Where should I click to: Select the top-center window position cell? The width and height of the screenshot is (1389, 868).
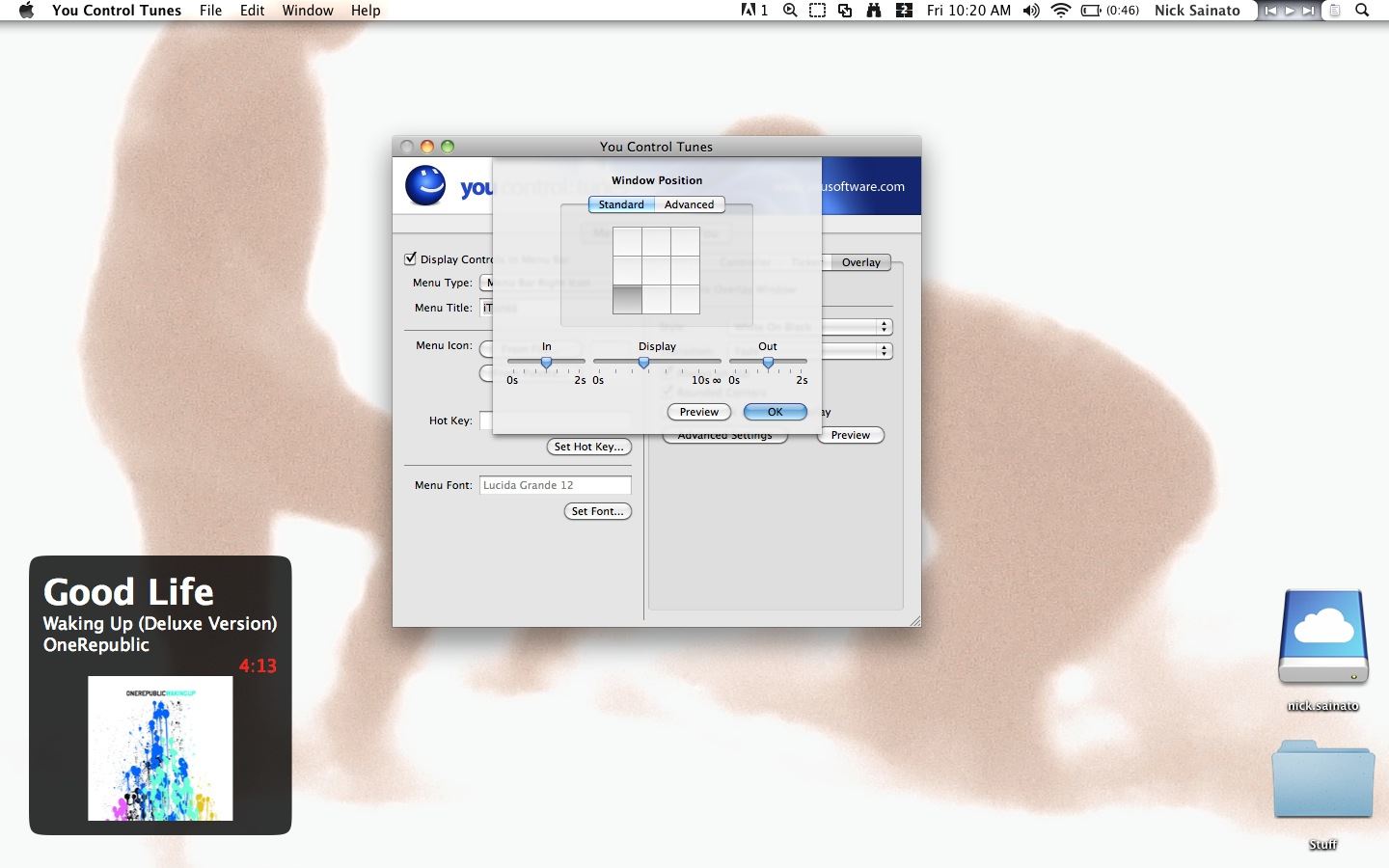(x=656, y=241)
